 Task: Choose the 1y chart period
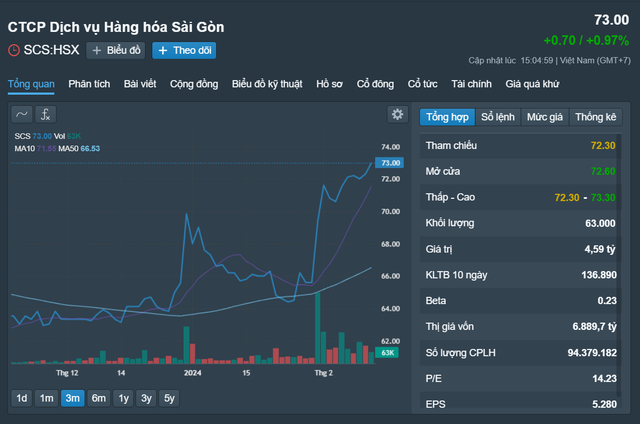123,398
